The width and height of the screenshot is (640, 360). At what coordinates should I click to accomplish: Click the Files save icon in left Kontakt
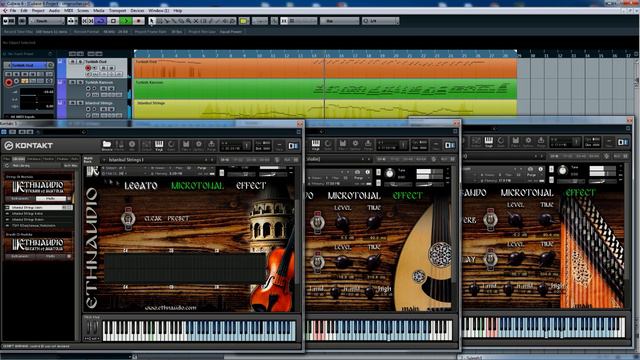(186, 145)
